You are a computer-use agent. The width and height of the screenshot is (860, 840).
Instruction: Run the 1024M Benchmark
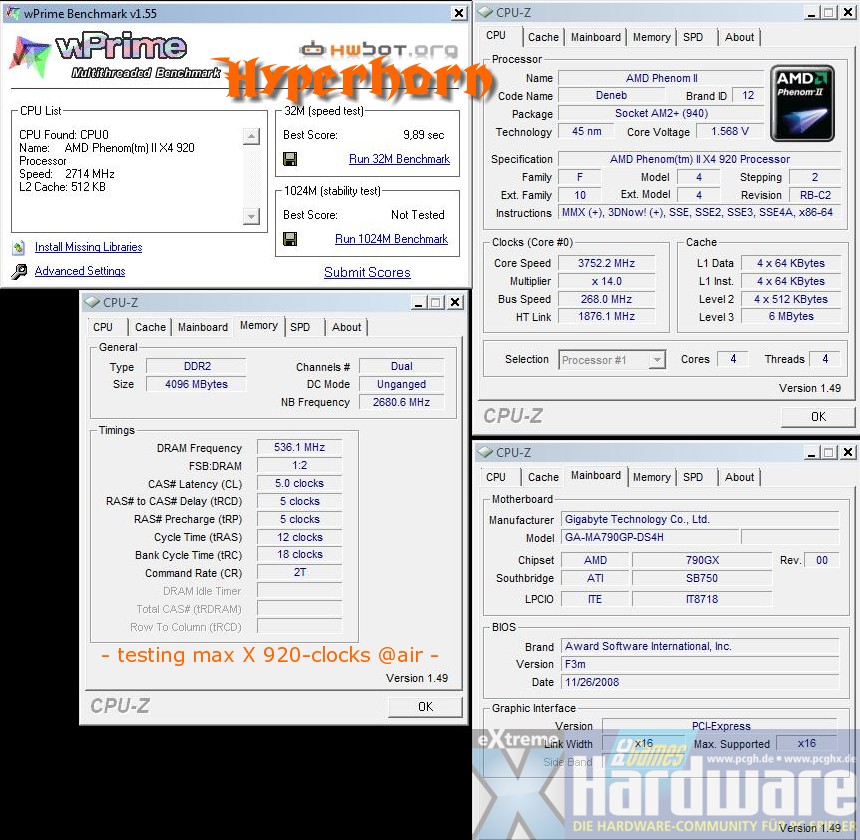click(x=392, y=239)
